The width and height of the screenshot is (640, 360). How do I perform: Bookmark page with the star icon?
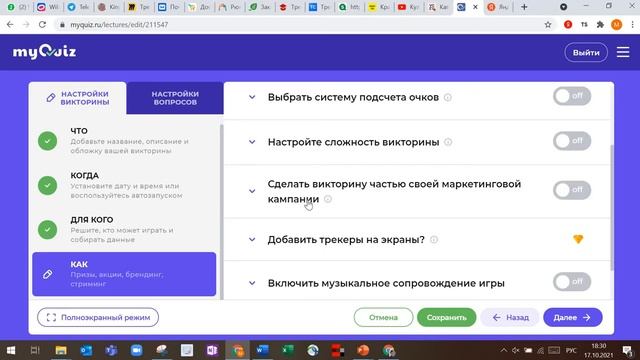548,24
